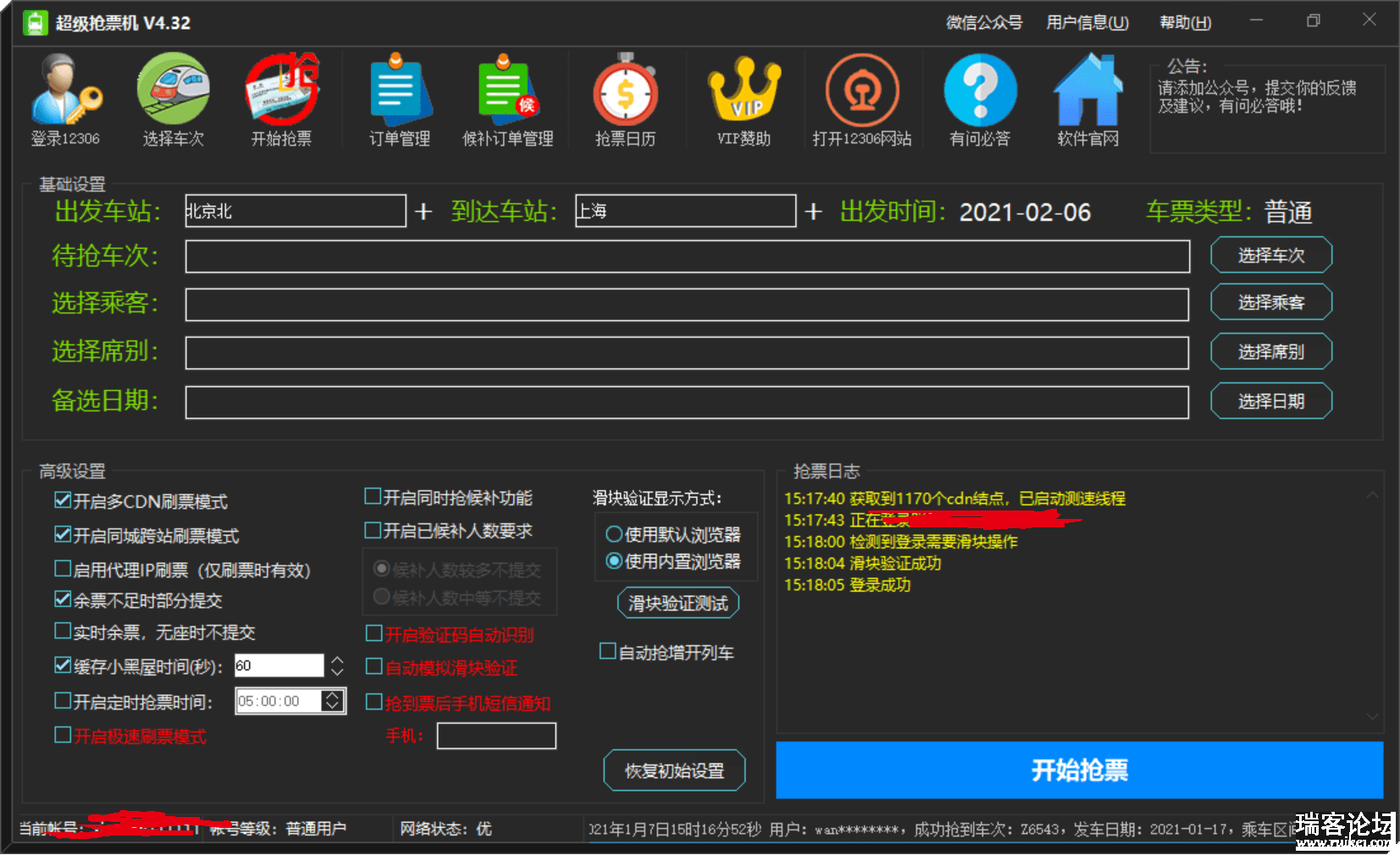Enable 开启同时抢候补功能
This screenshot has height=855, width=1400.
pyautogui.click(x=373, y=496)
